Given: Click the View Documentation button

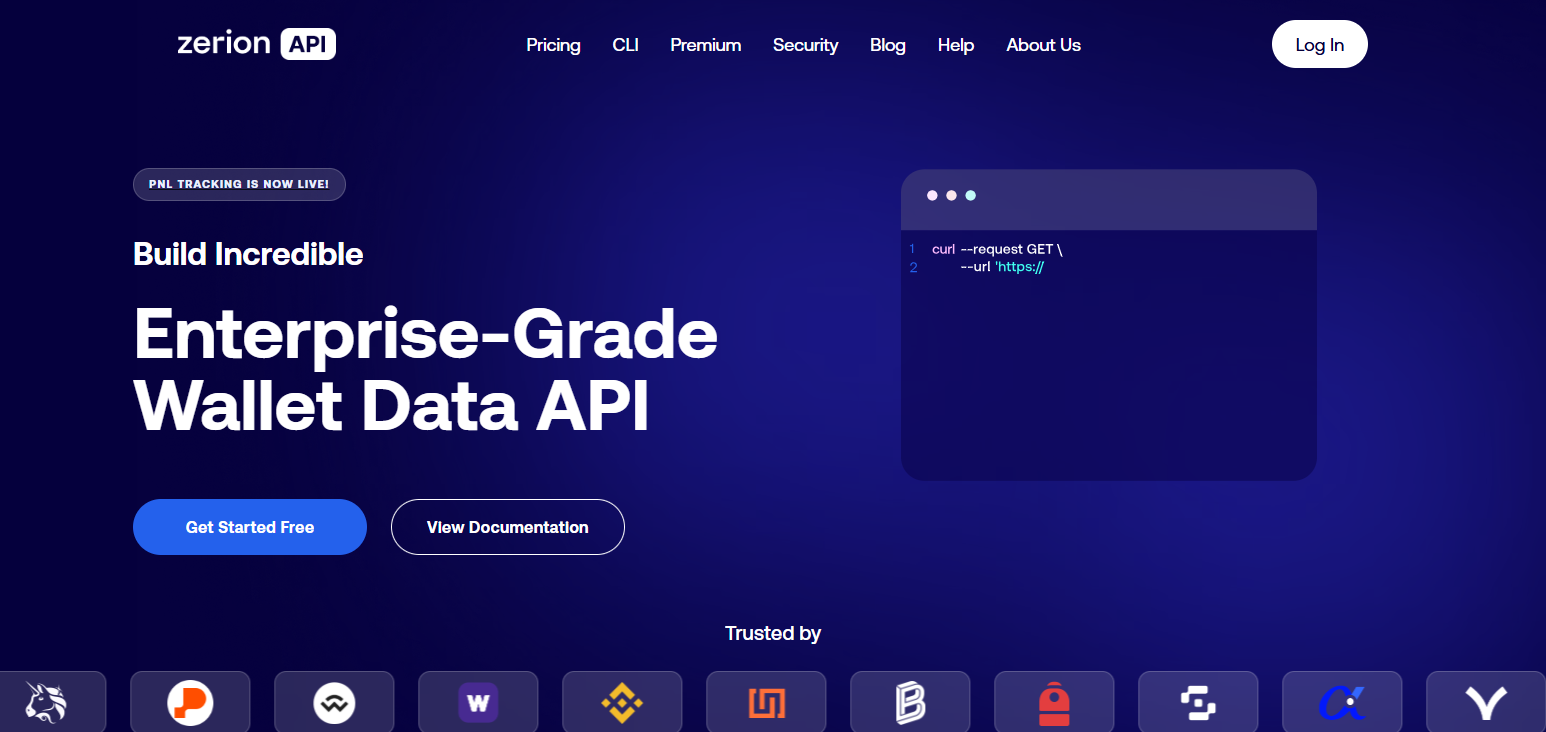Looking at the screenshot, I should 508,527.
